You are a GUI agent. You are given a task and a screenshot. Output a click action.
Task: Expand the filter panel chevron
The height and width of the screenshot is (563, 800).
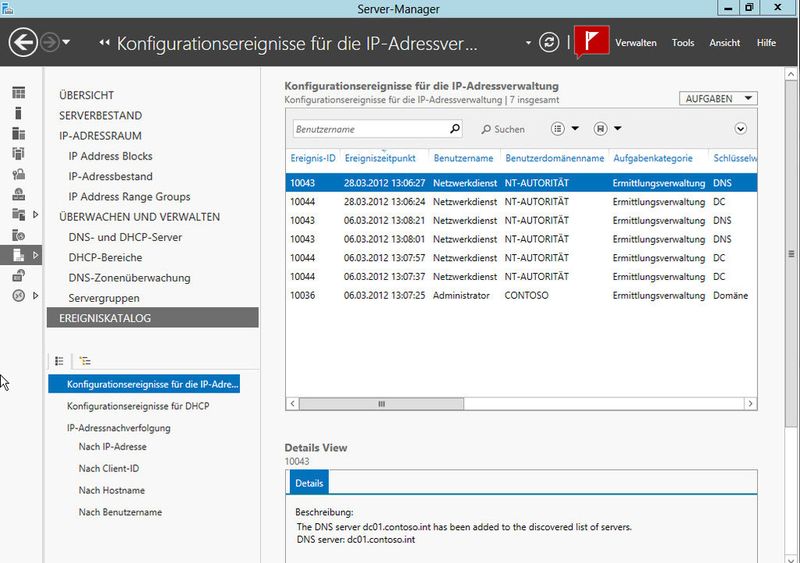(x=740, y=129)
